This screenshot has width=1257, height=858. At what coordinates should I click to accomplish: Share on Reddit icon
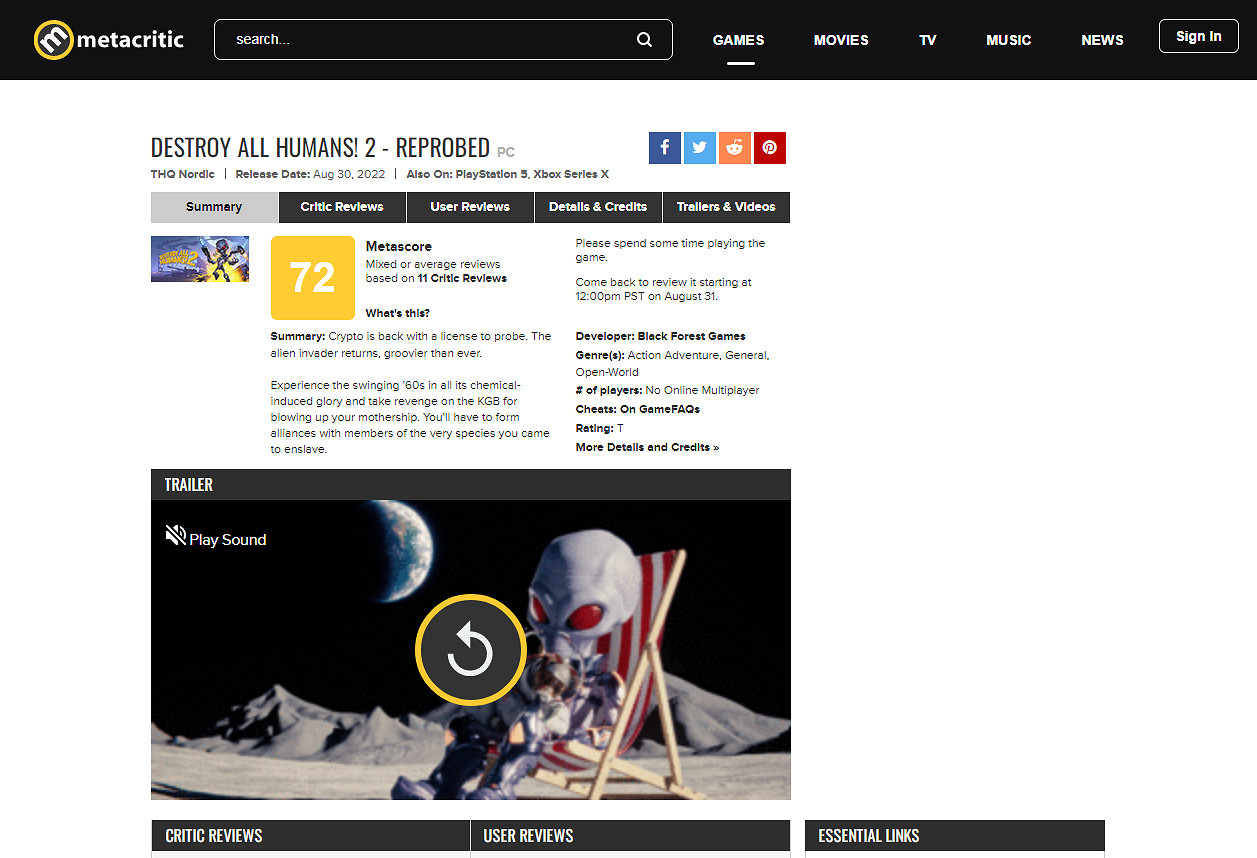click(735, 148)
